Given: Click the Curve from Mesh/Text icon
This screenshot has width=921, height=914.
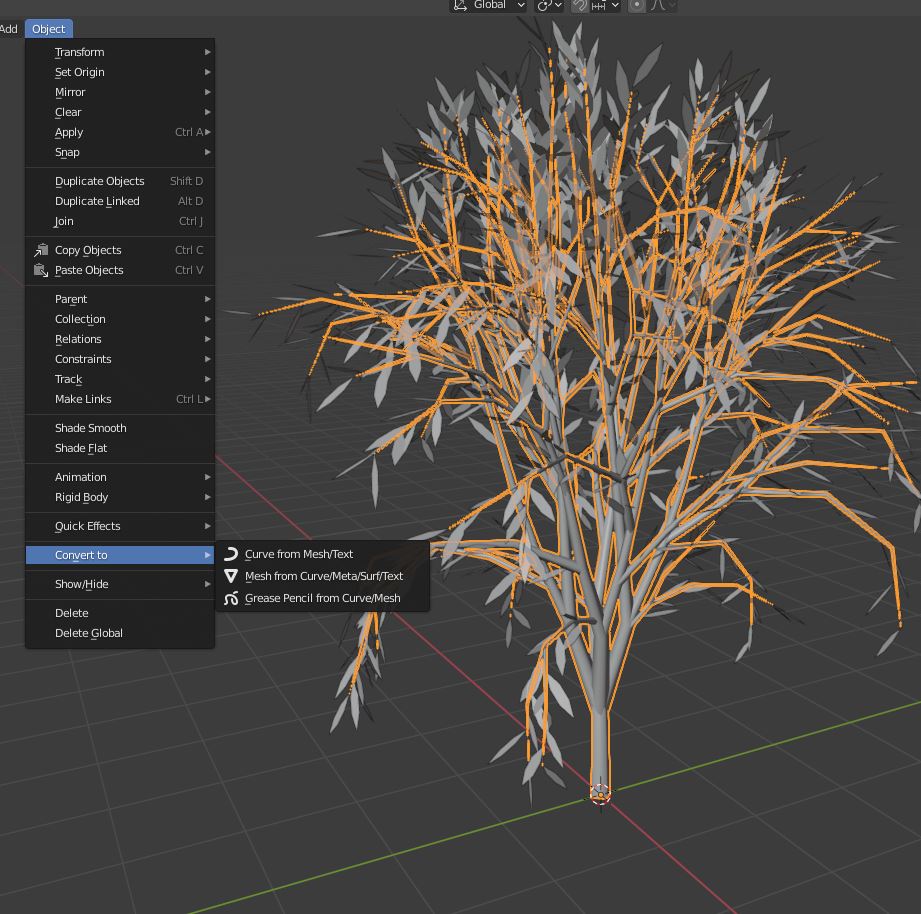Looking at the screenshot, I should [x=231, y=554].
